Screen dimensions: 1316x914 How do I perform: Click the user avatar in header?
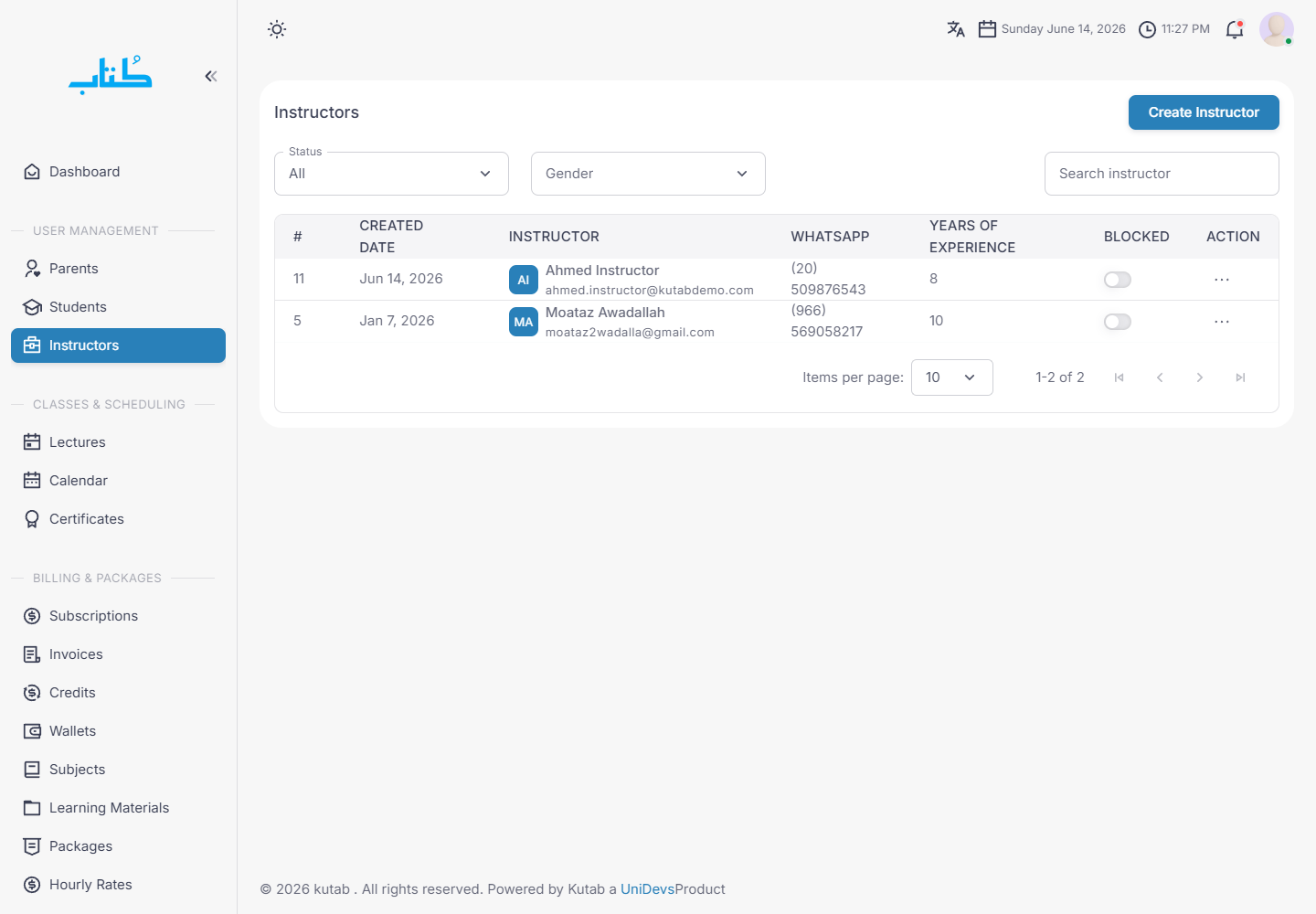[x=1277, y=29]
